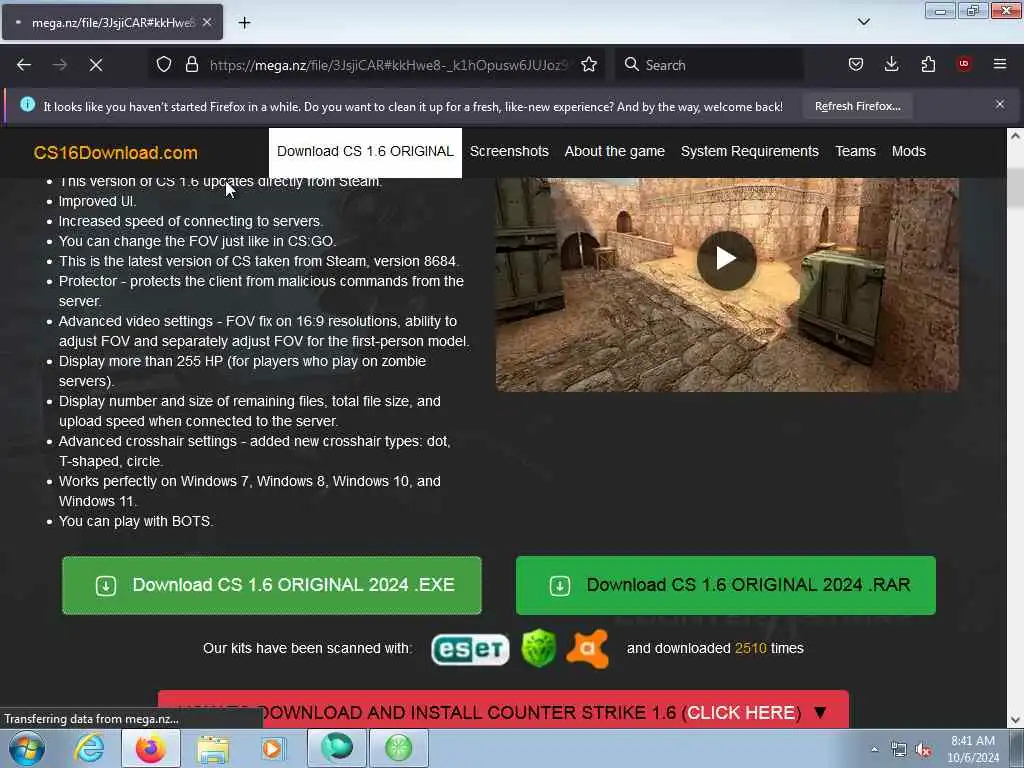Screen dimensions: 1024x768
Task: Click the forward navigation arrow
Action: (60, 65)
